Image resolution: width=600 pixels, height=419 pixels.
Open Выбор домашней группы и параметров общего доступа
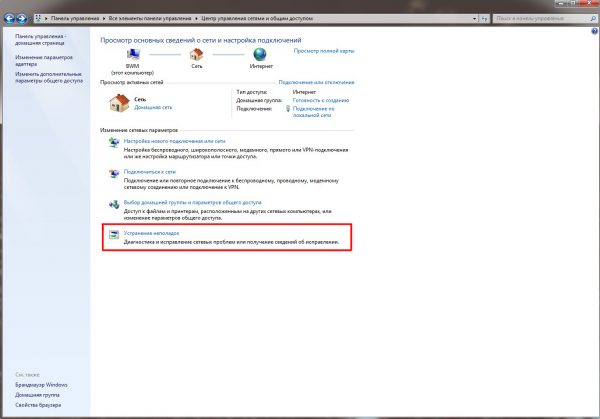pos(192,202)
